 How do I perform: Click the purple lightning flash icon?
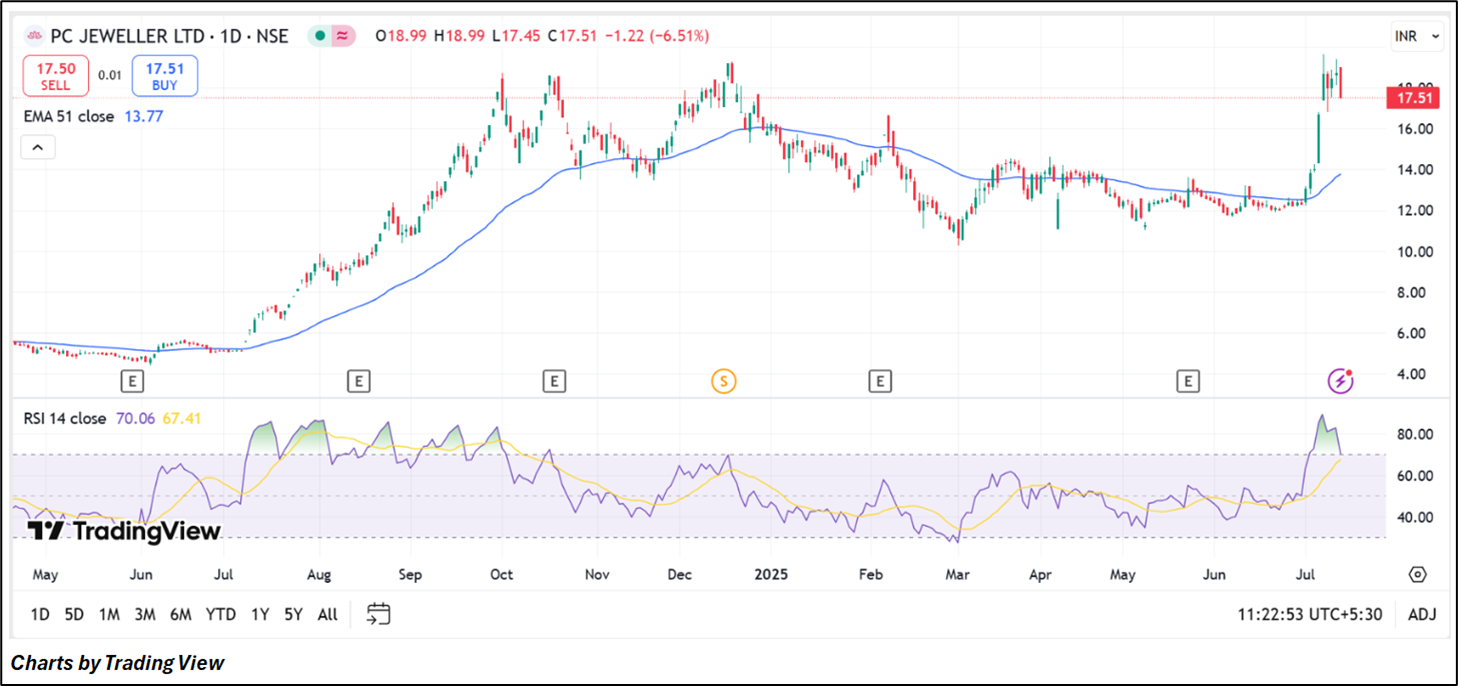coord(1340,380)
